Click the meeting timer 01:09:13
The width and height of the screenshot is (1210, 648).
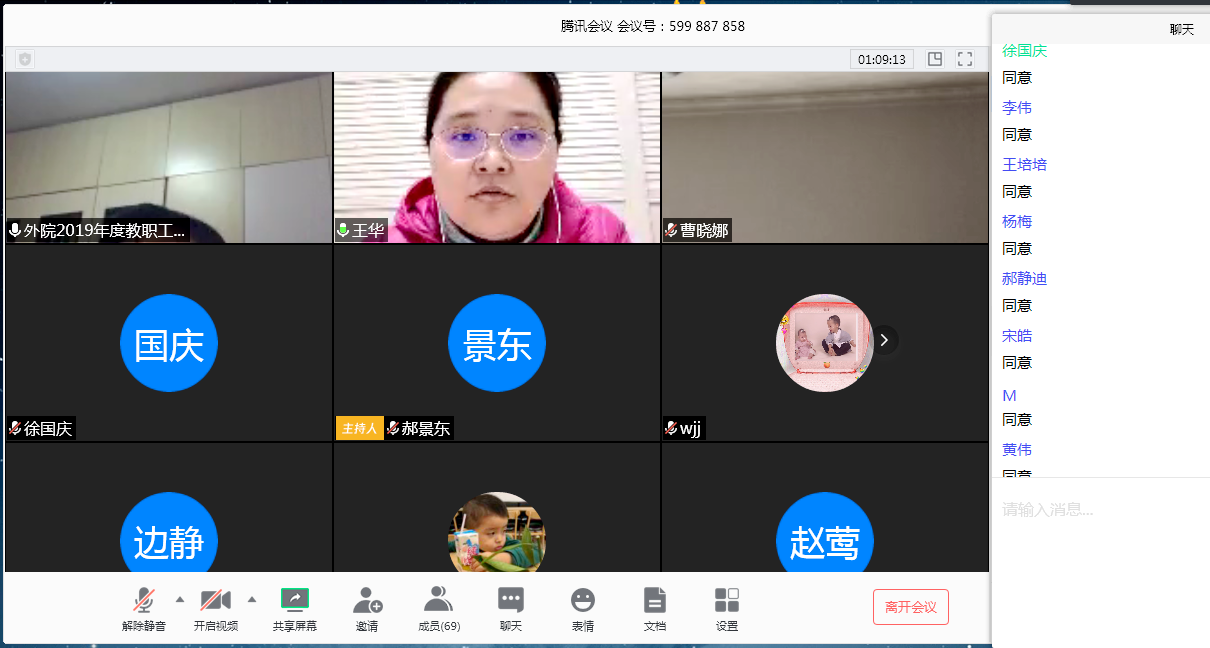tap(882, 59)
